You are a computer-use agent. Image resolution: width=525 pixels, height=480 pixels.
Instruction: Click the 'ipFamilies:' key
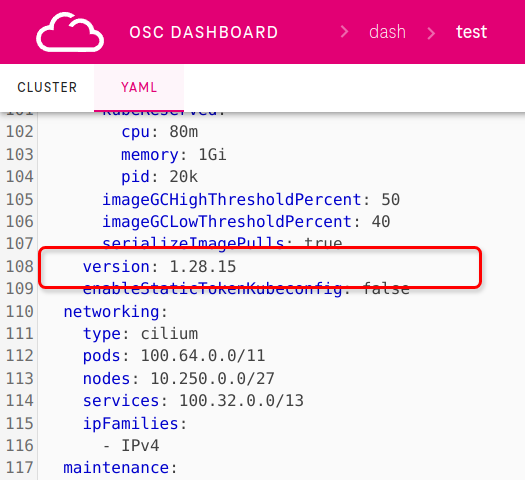[x=135, y=423]
